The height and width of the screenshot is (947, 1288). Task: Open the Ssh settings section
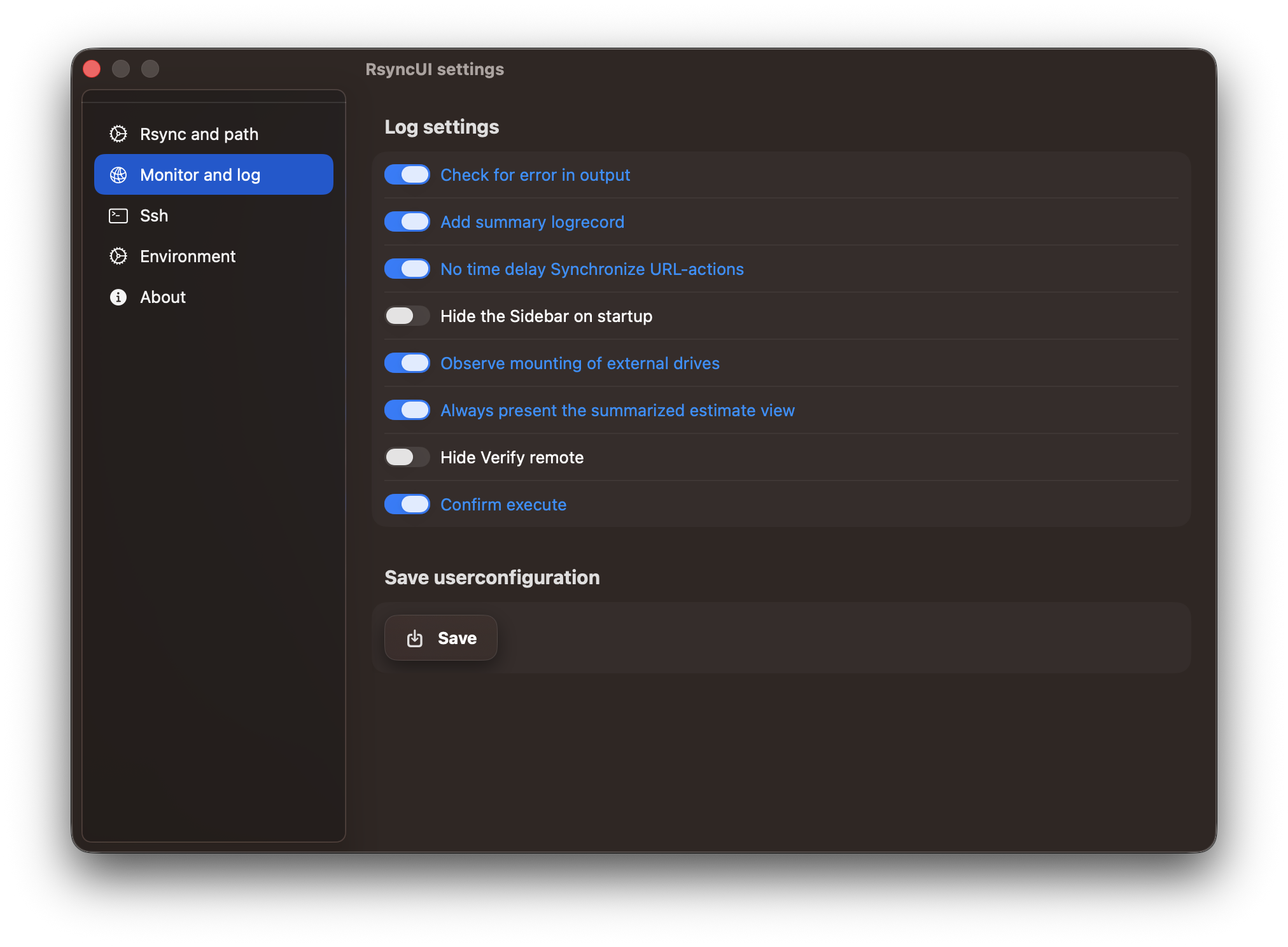tap(154, 216)
